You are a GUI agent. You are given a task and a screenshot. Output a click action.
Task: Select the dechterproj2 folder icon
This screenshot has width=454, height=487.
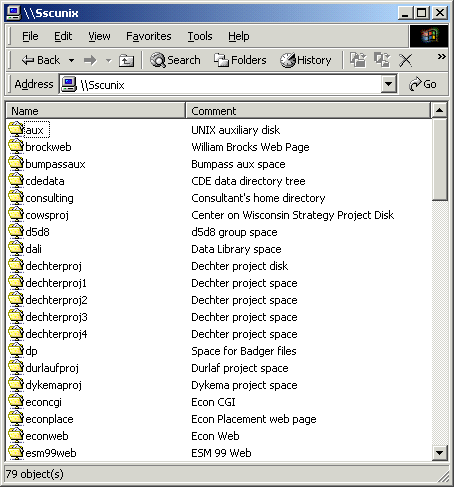click(16, 299)
